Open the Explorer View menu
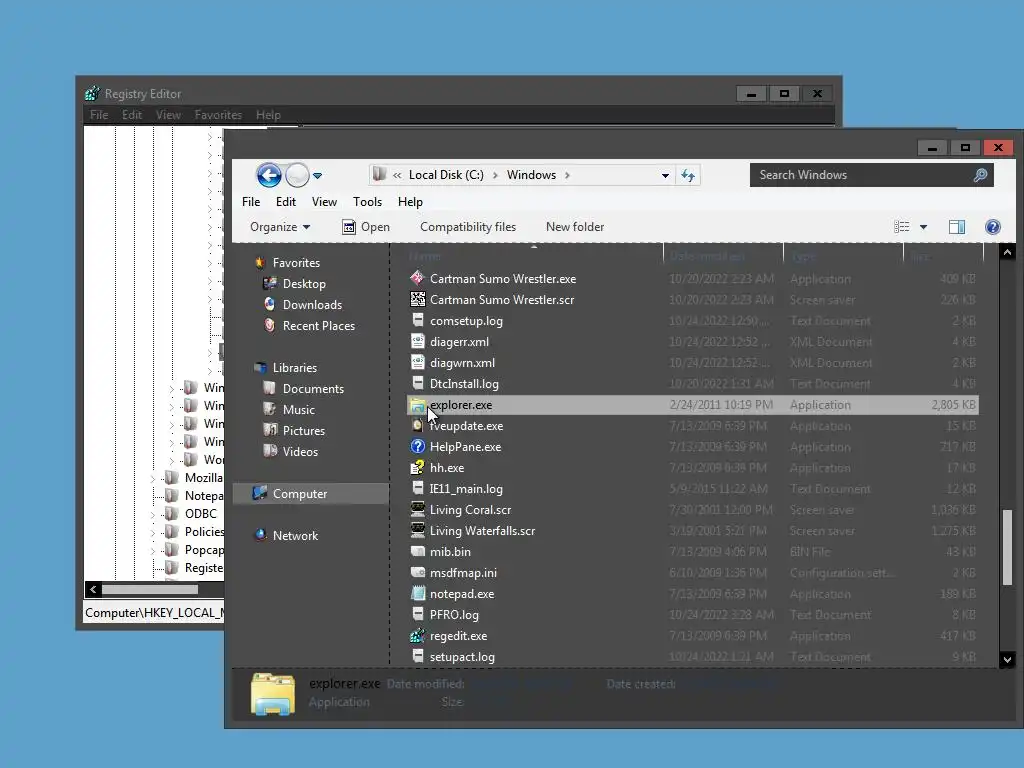This screenshot has width=1024, height=768. click(324, 202)
